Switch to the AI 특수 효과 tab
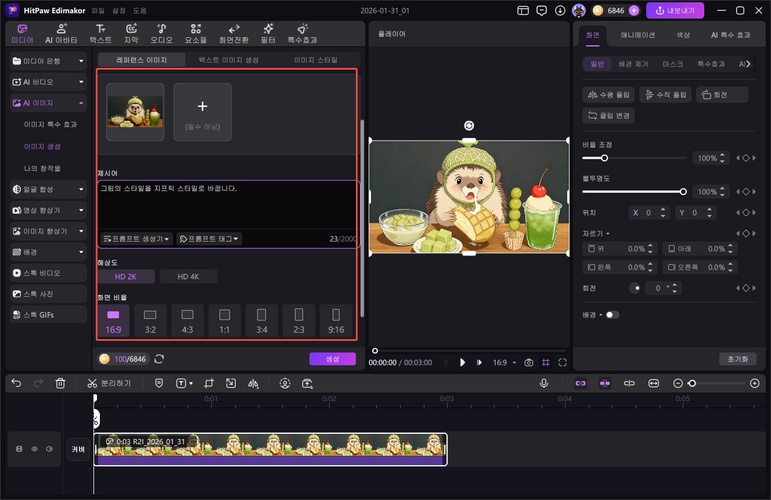Screen dimensions: 771x500 pos(731,35)
